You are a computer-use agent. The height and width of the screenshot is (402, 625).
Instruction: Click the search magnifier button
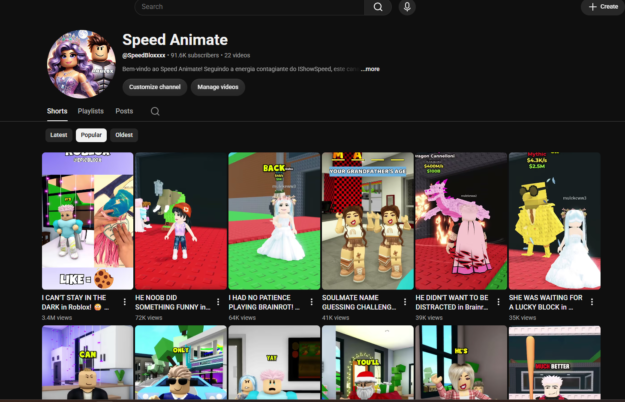pyautogui.click(x=377, y=7)
